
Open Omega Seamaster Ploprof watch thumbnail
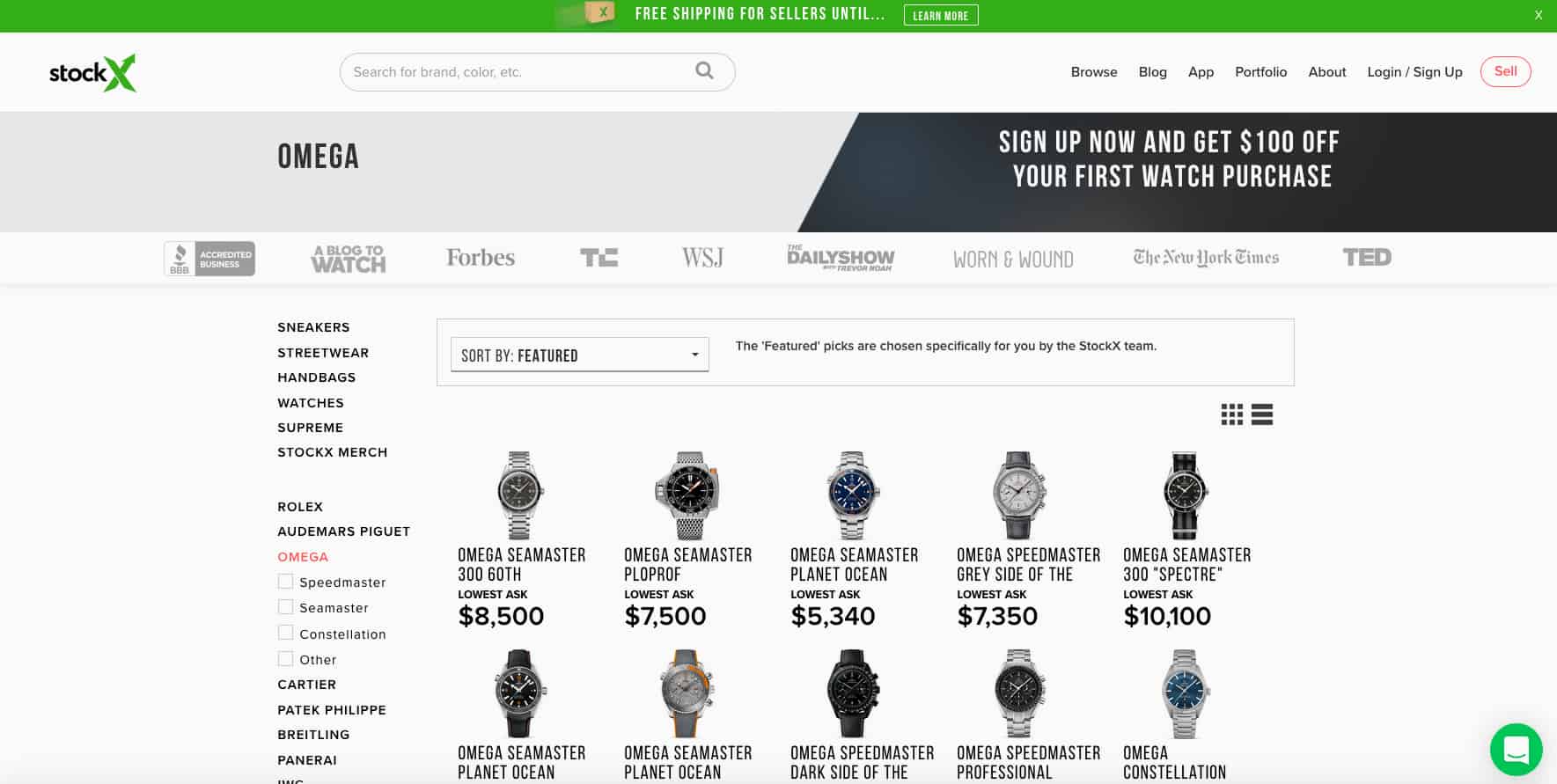687,495
